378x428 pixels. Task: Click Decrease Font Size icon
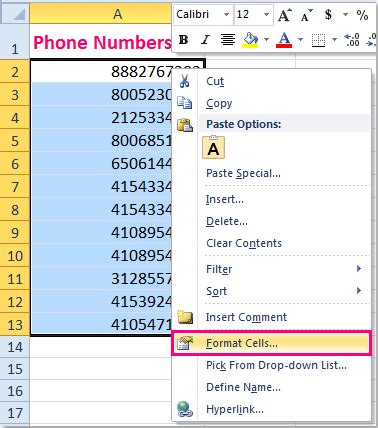306,15
